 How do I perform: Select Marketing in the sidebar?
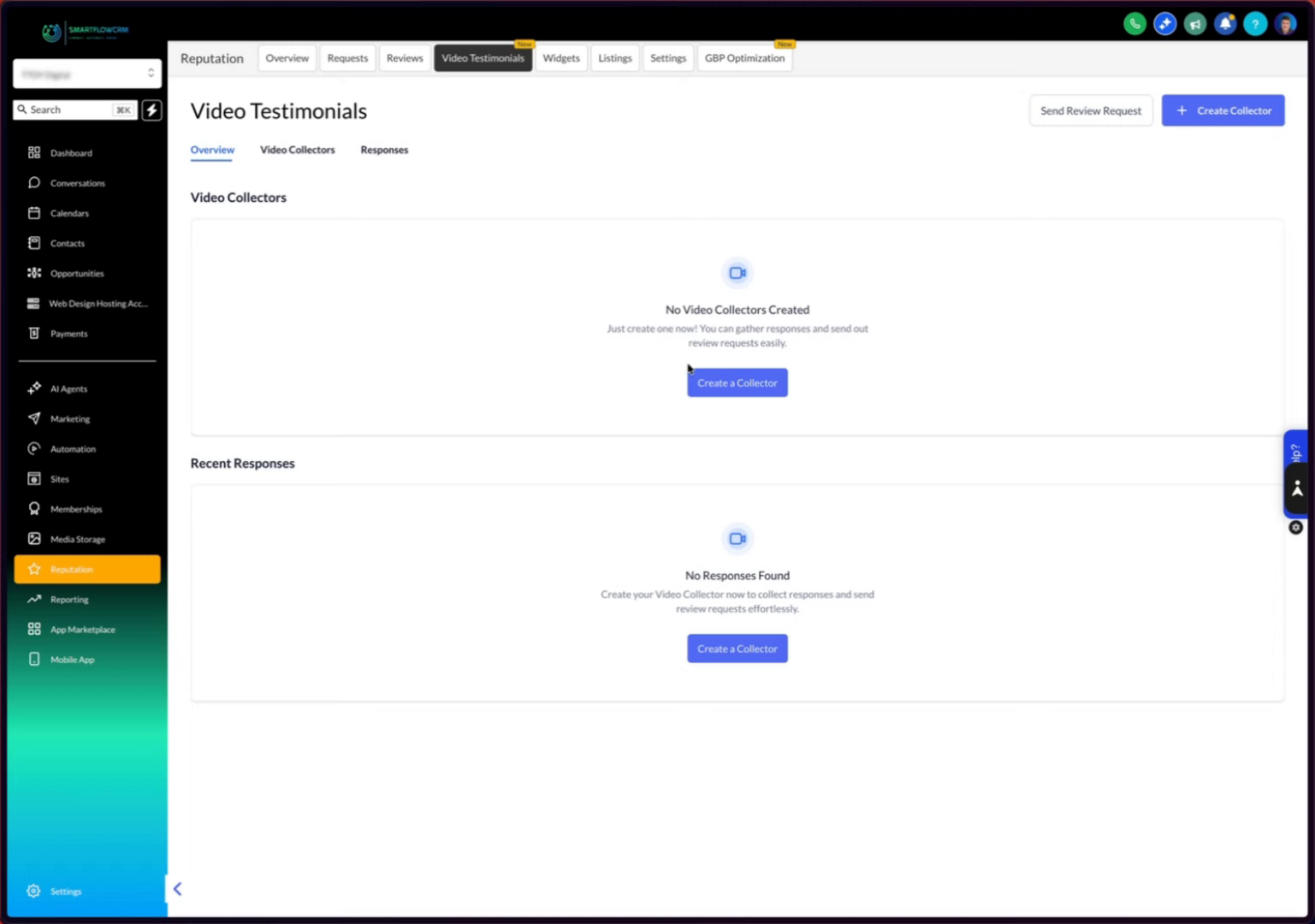[86, 419]
